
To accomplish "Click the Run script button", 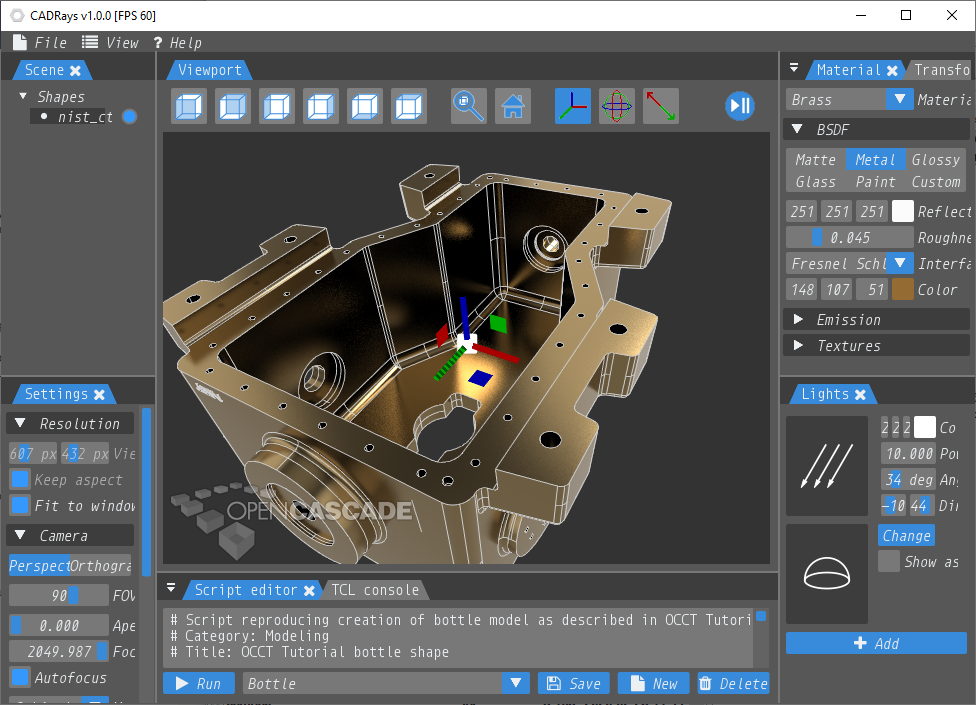I will pos(198,684).
